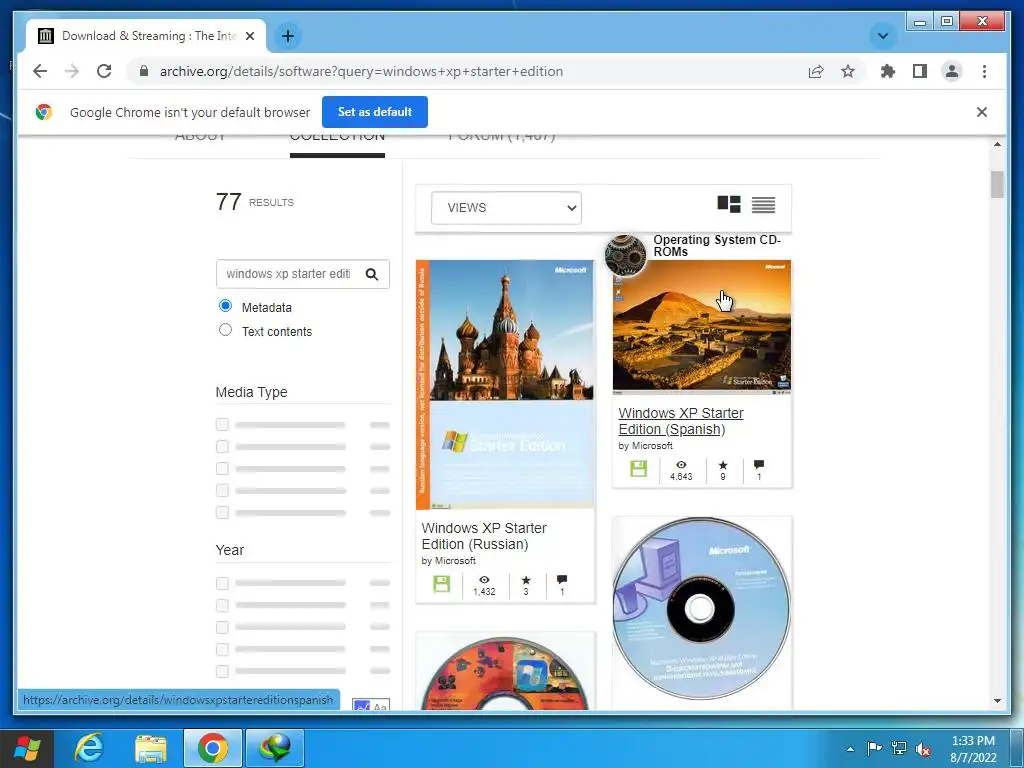This screenshot has width=1024, height=768.
Task: Click the browser forward arrow
Action: [x=72, y=71]
